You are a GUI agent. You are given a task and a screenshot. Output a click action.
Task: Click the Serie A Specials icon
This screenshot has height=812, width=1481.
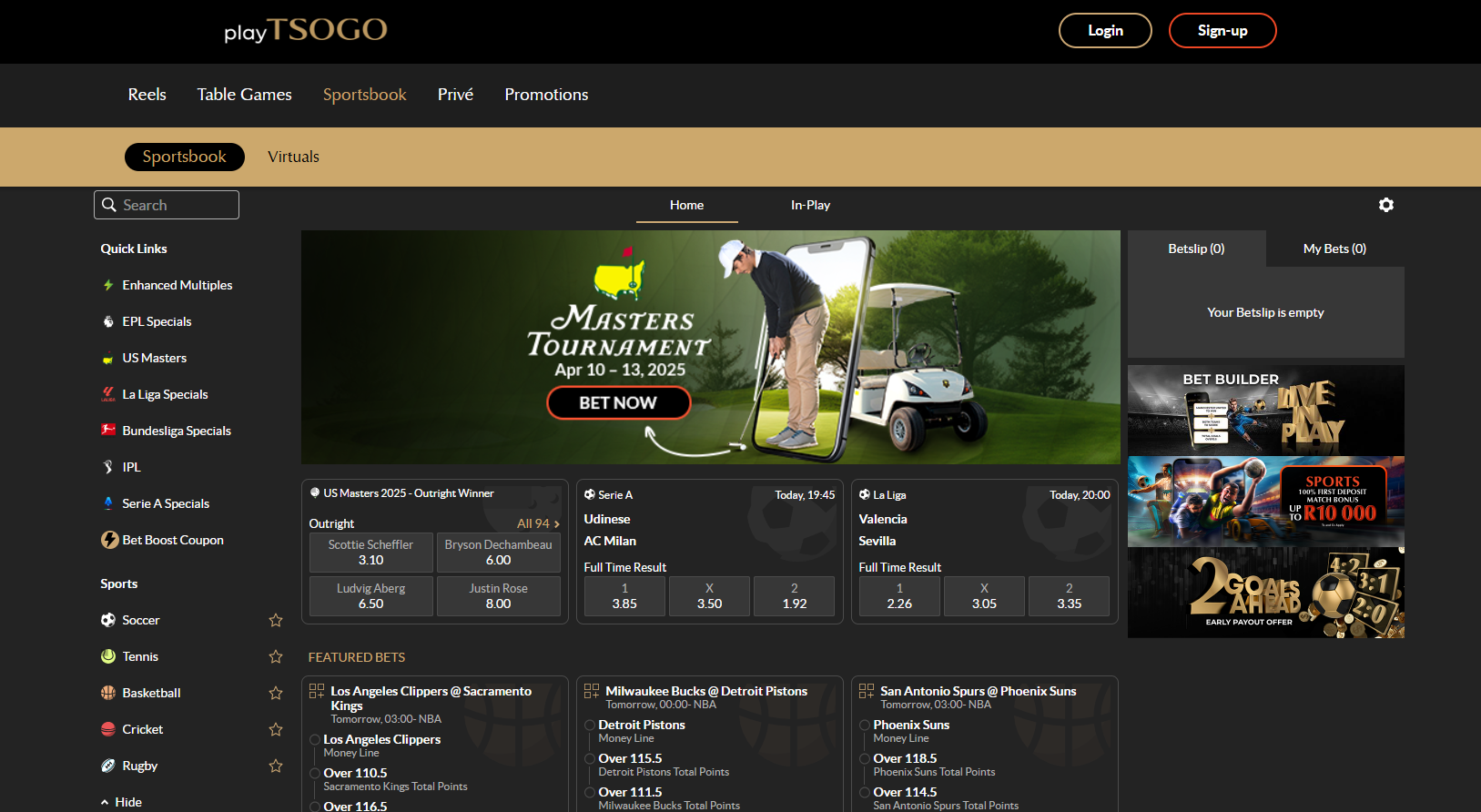[108, 503]
